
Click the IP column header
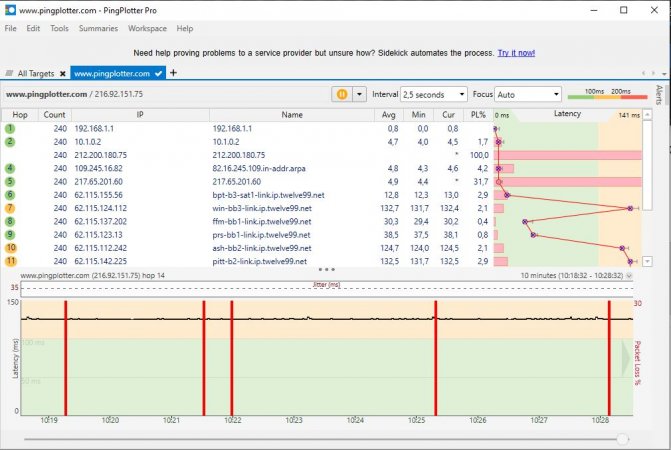pos(140,115)
